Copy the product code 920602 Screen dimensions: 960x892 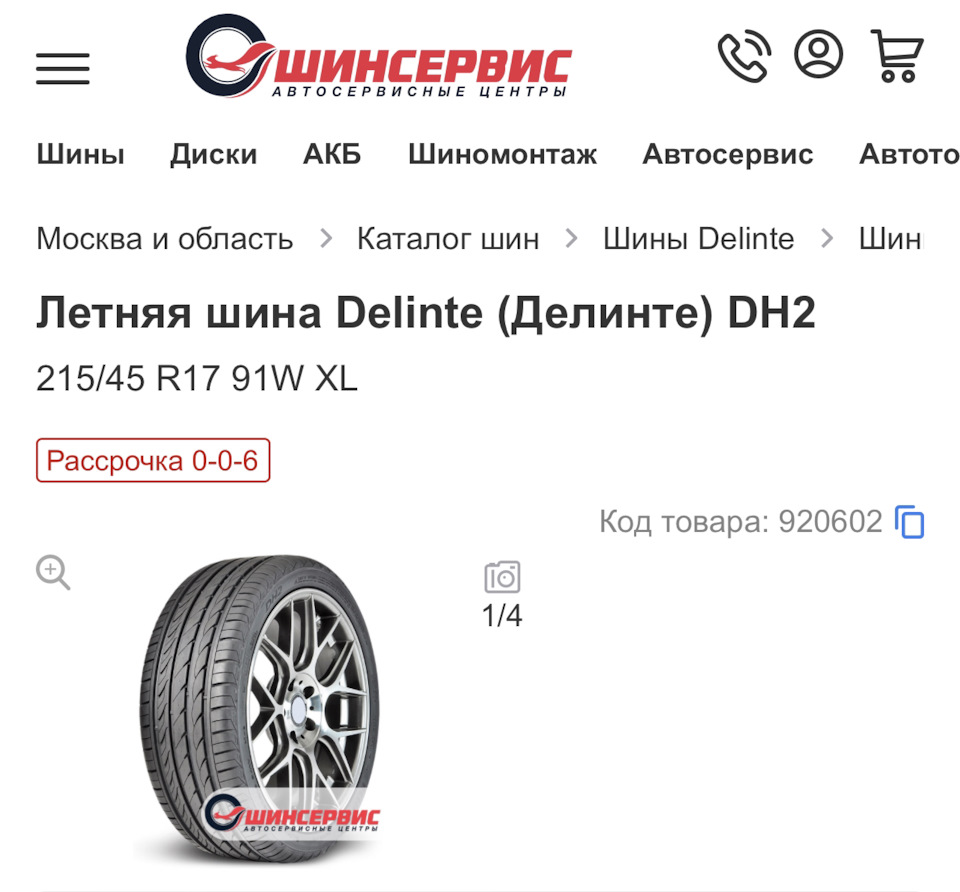pyautogui.click(x=910, y=522)
